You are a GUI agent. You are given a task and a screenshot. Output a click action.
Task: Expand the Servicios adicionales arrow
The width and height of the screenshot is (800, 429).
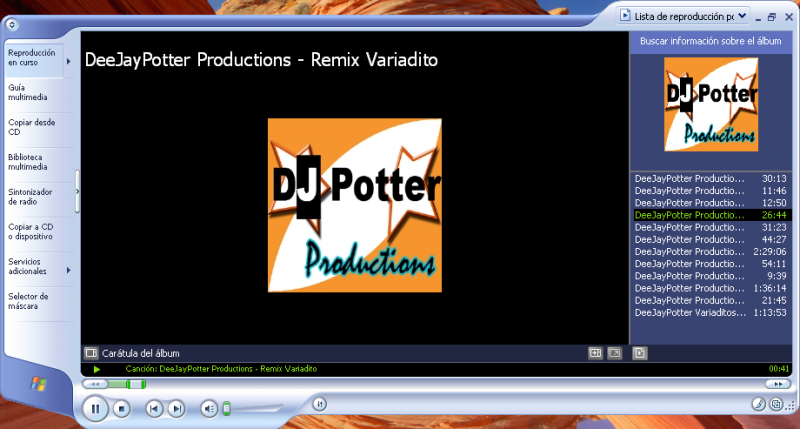[x=68, y=270]
